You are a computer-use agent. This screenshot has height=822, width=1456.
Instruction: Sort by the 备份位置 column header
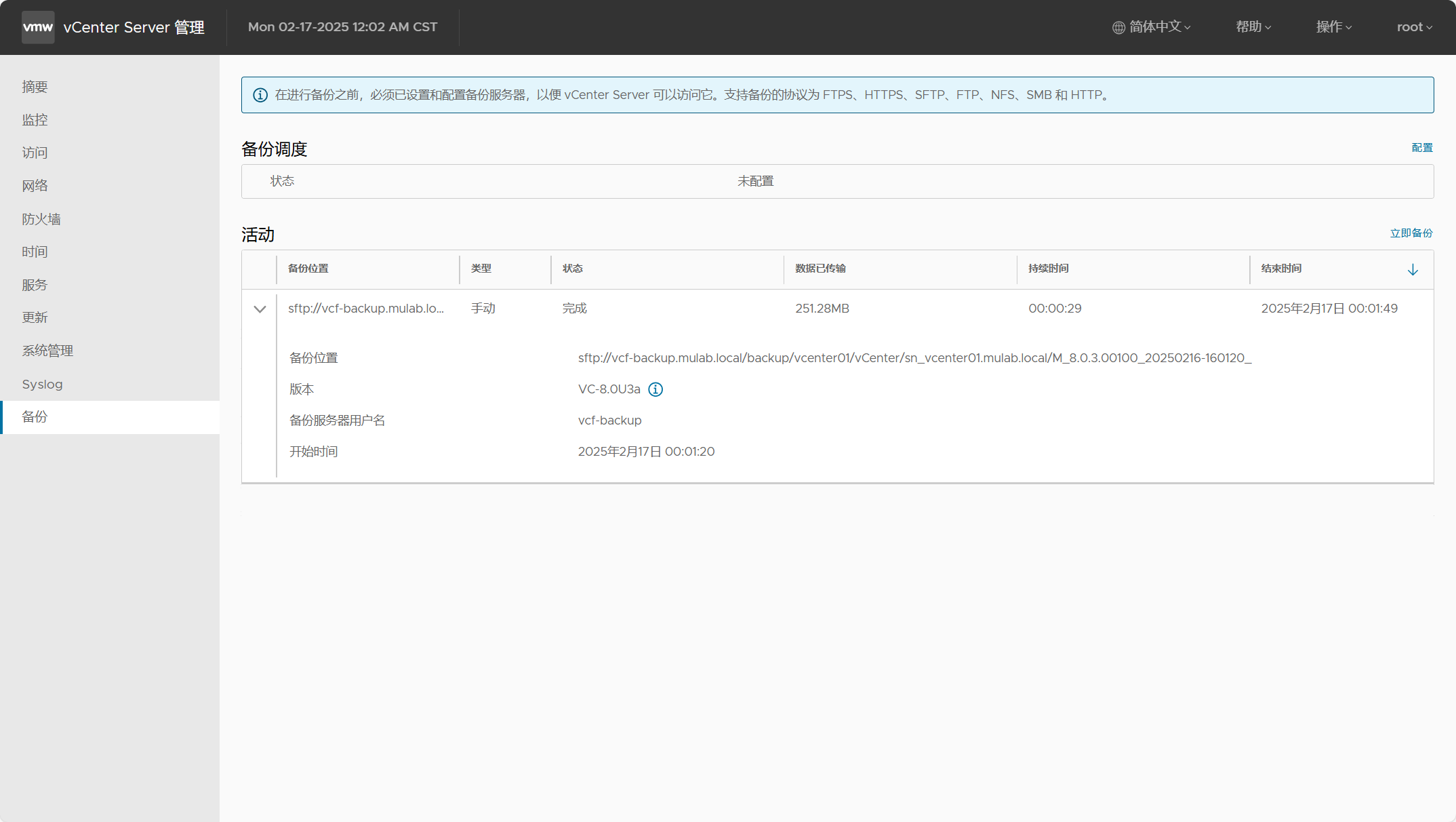[x=308, y=269]
